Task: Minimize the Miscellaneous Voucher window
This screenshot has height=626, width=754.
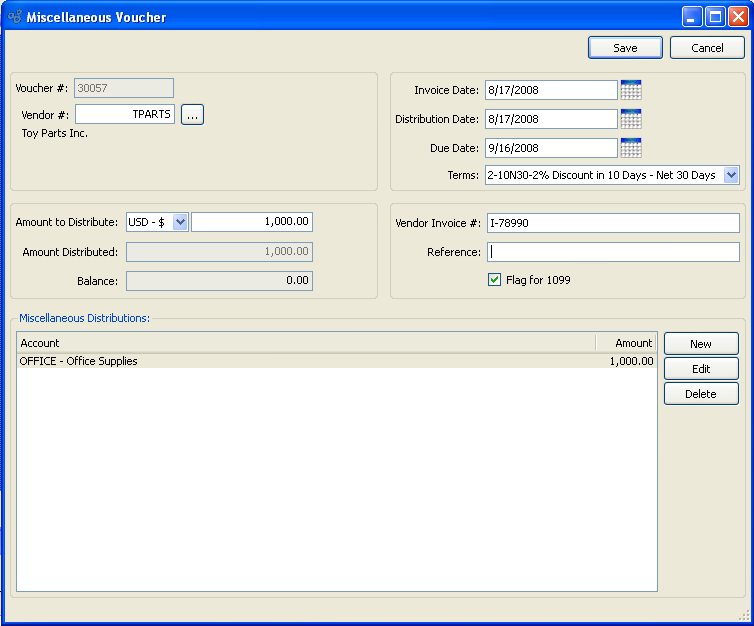Action: point(692,17)
